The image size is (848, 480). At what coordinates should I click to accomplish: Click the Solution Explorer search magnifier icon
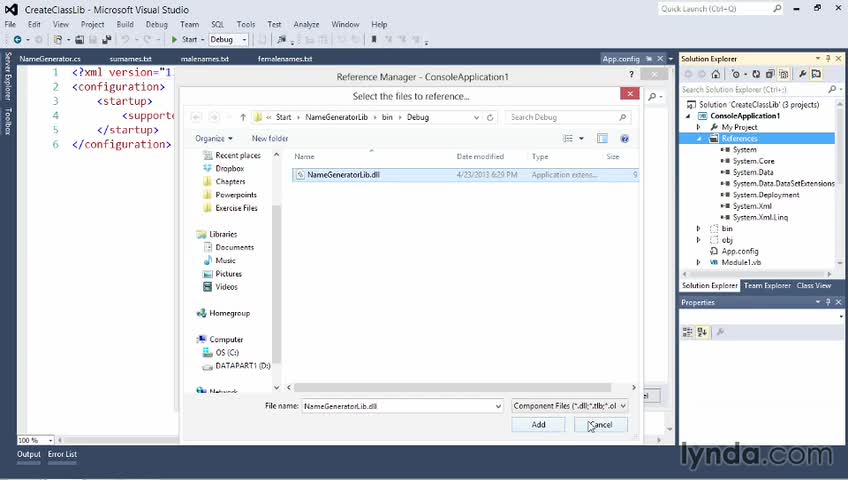832,89
